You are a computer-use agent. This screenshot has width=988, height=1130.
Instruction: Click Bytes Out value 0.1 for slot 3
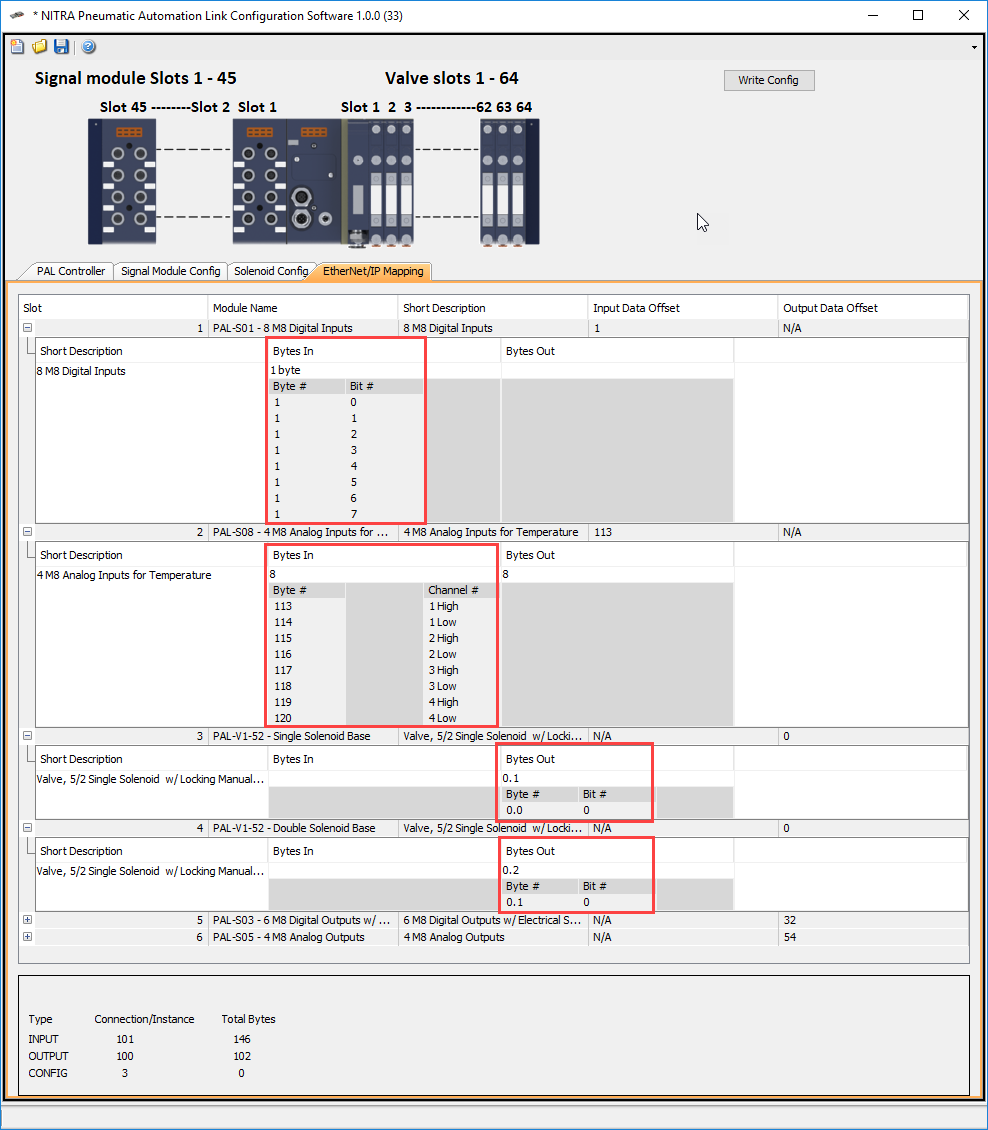(511, 778)
